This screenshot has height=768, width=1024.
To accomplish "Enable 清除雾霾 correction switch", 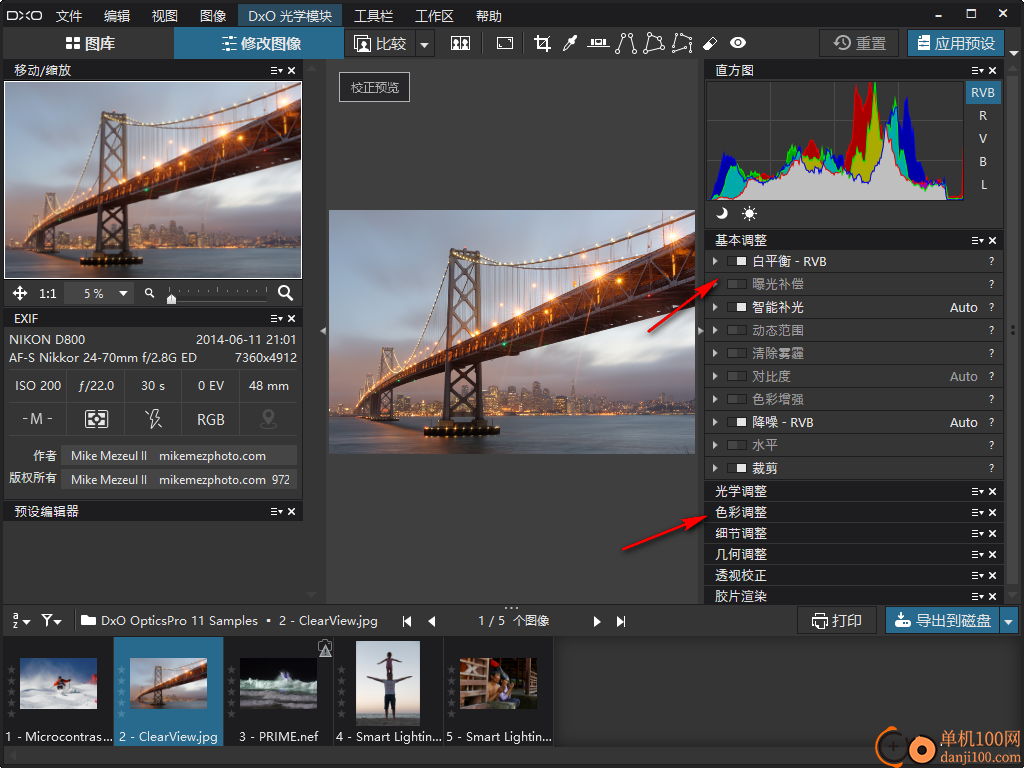I will tap(737, 353).
